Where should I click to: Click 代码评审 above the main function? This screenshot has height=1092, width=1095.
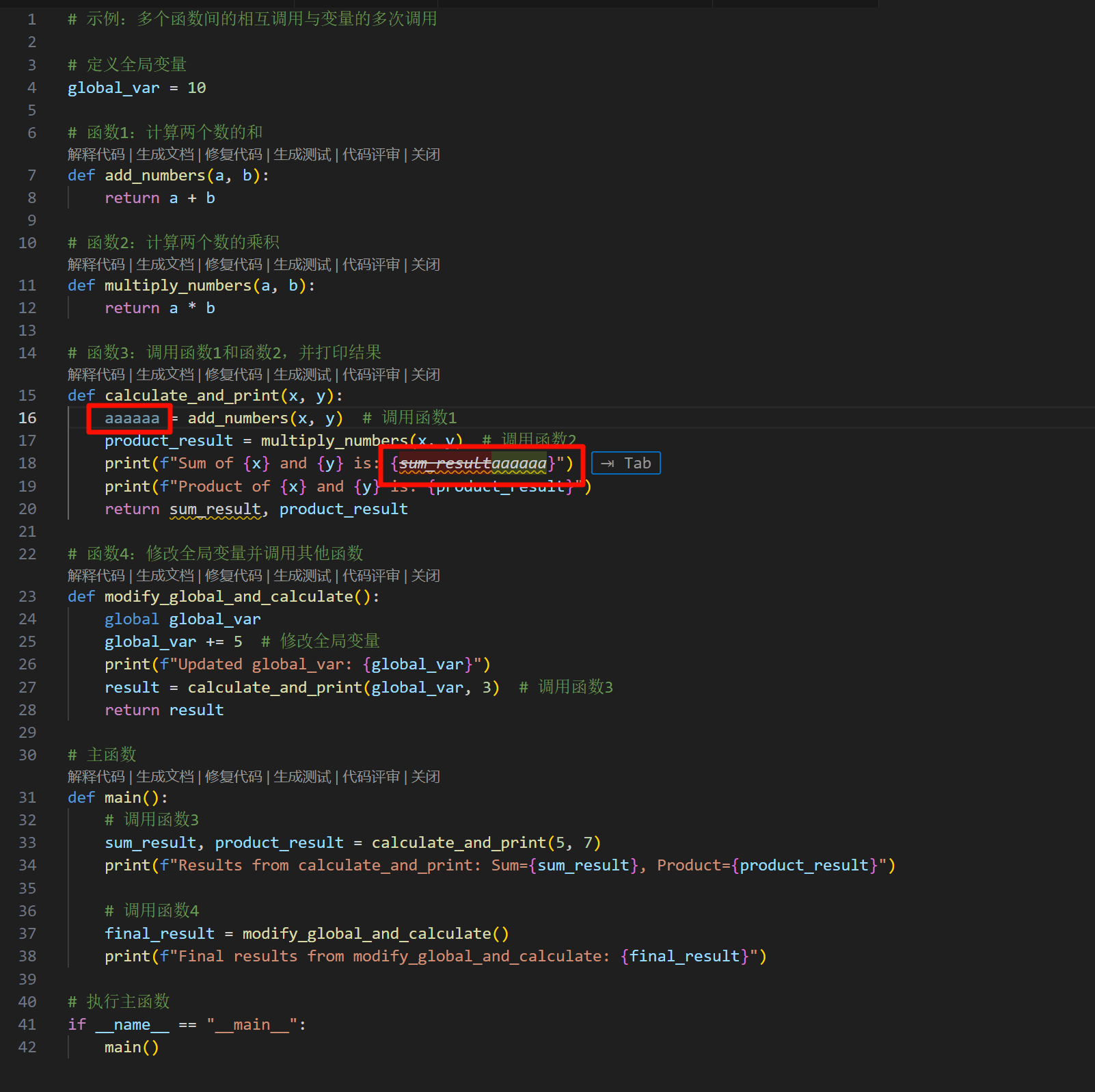point(370,777)
